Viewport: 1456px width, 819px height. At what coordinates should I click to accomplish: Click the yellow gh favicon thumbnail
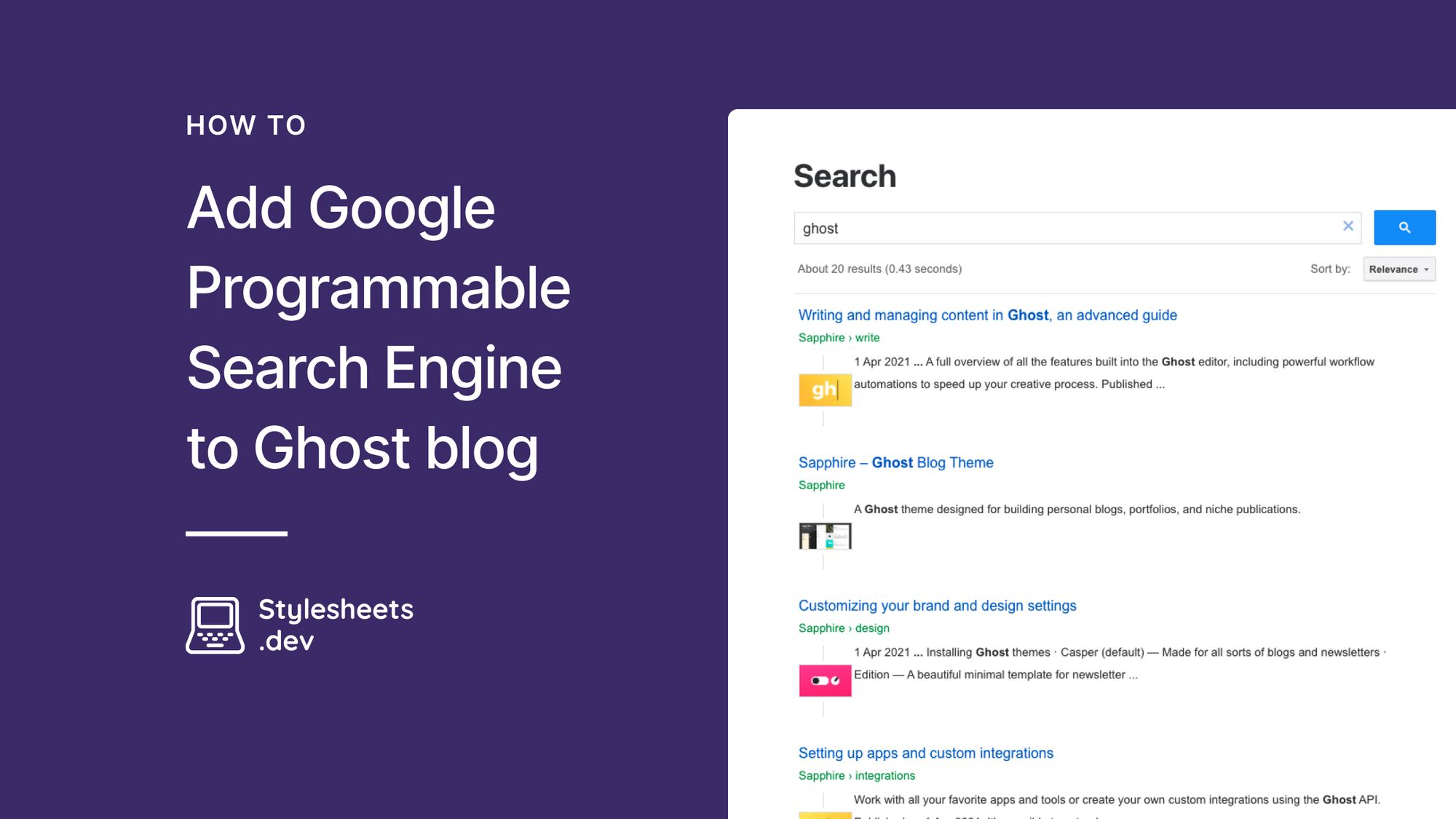pos(825,390)
